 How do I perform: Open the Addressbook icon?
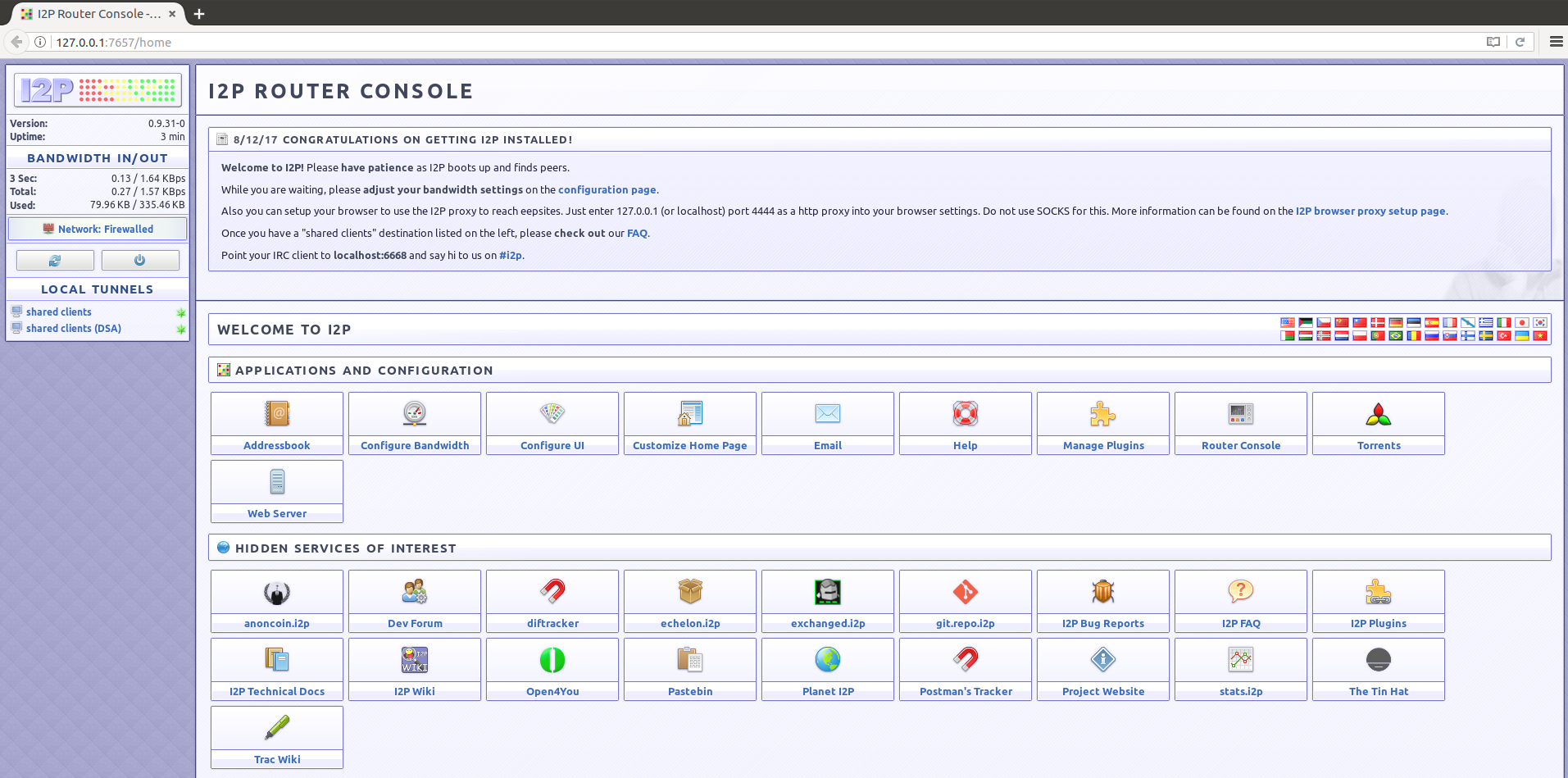[x=277, y=414]
